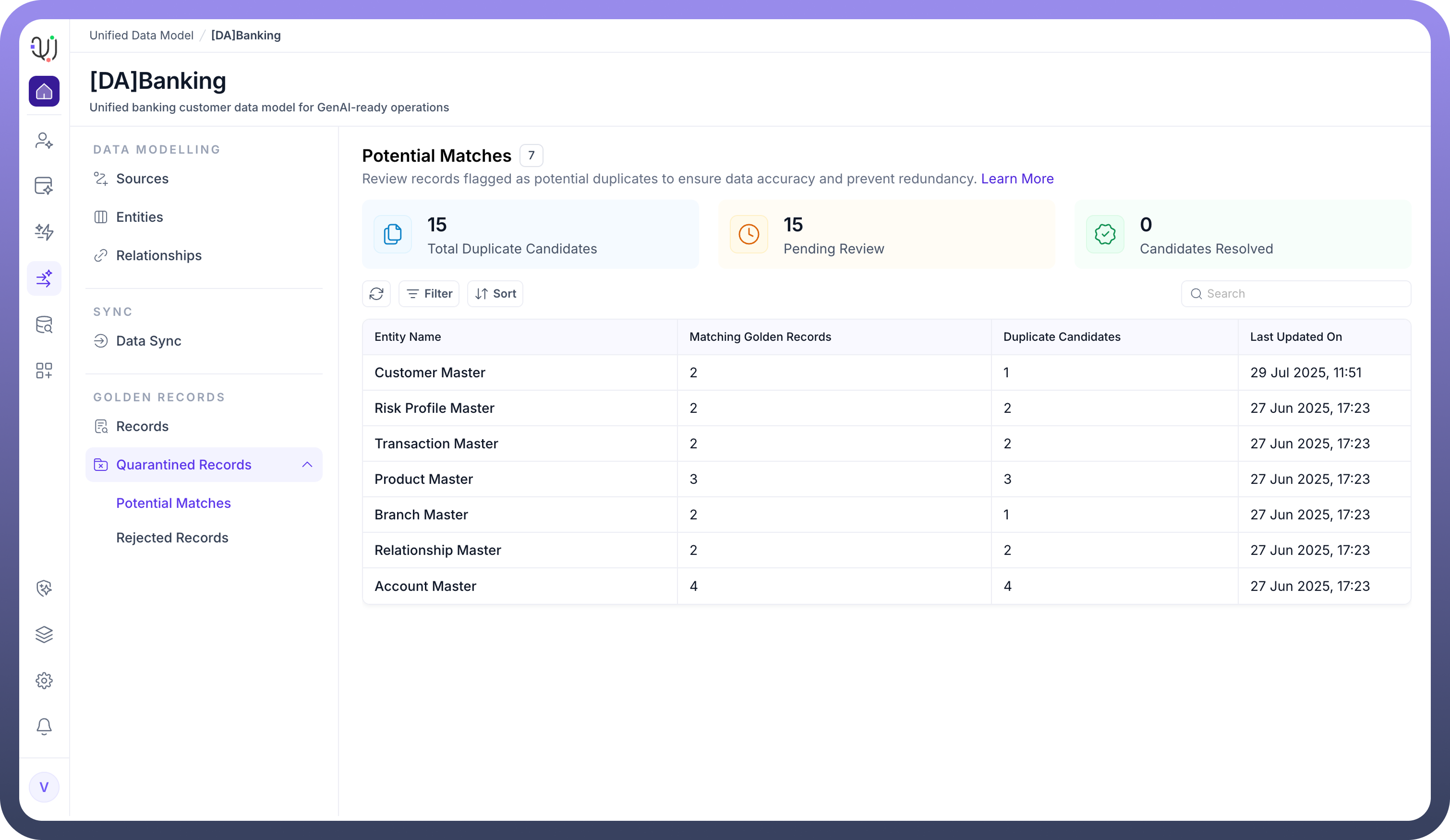Go to Rejected Records

pos(172,538)
